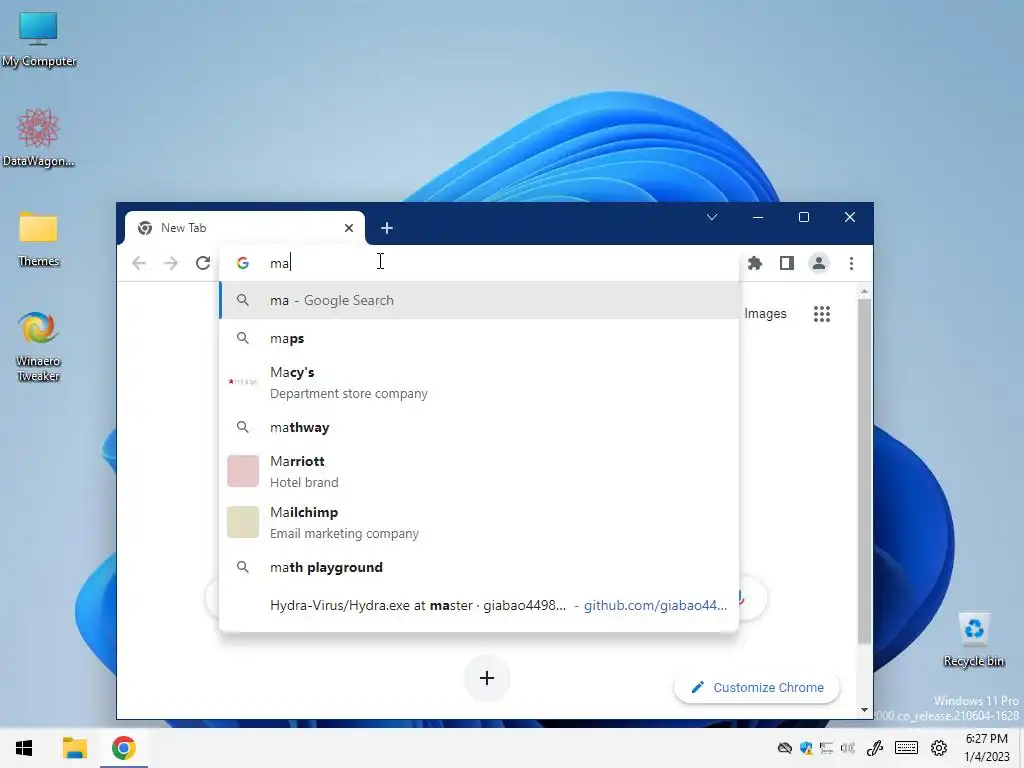Open the Images link
Viewport: 1024px width, 768px height.
point(765,314)
